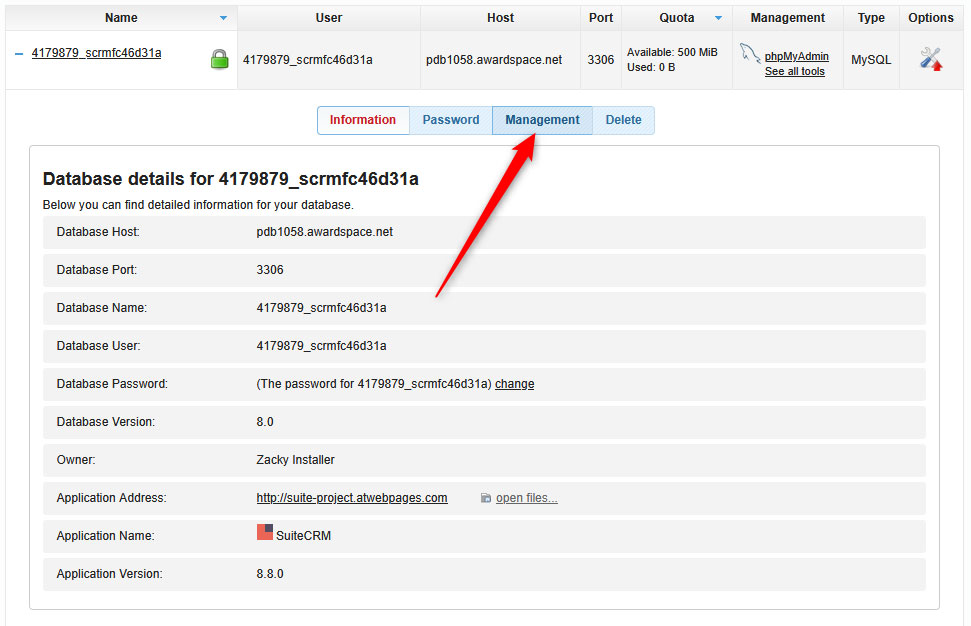Viewport: 971px width, 626px height.
Task: Click the green padlock icon
Action: [220, 59]
